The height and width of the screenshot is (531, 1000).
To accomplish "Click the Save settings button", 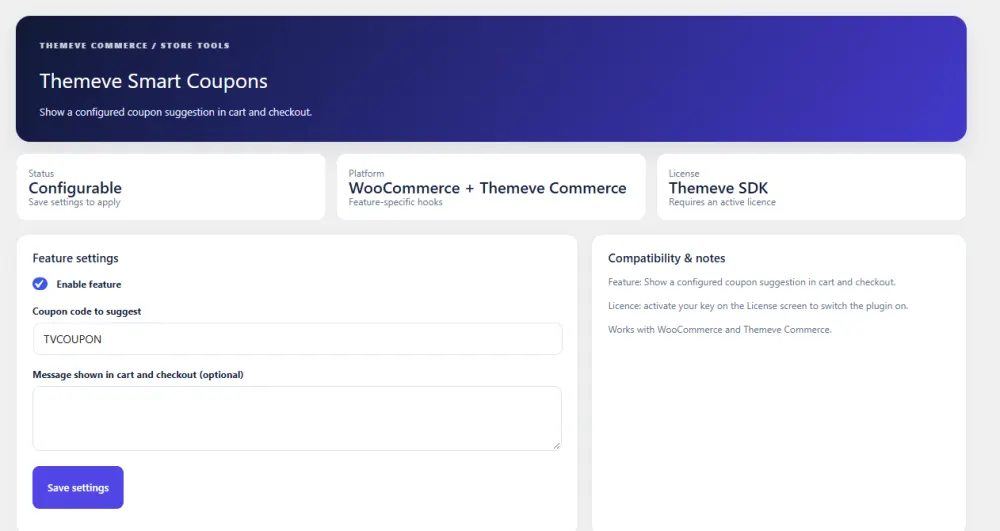I will (78, 487).
